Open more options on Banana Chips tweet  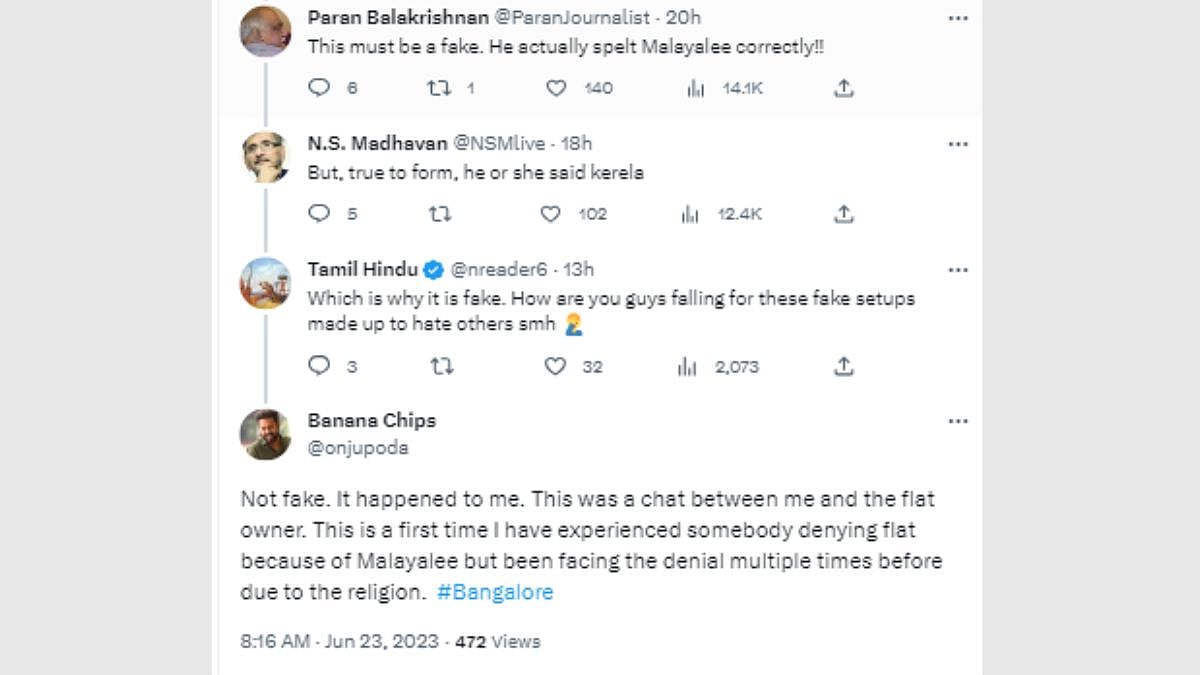(x=958, y=421)
